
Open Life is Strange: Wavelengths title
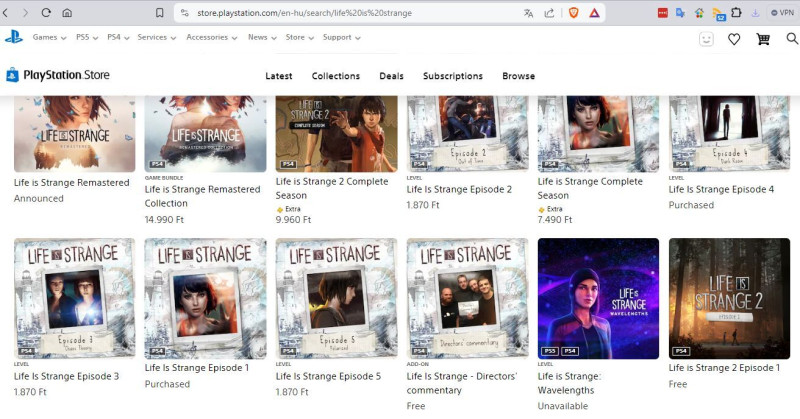569,383
